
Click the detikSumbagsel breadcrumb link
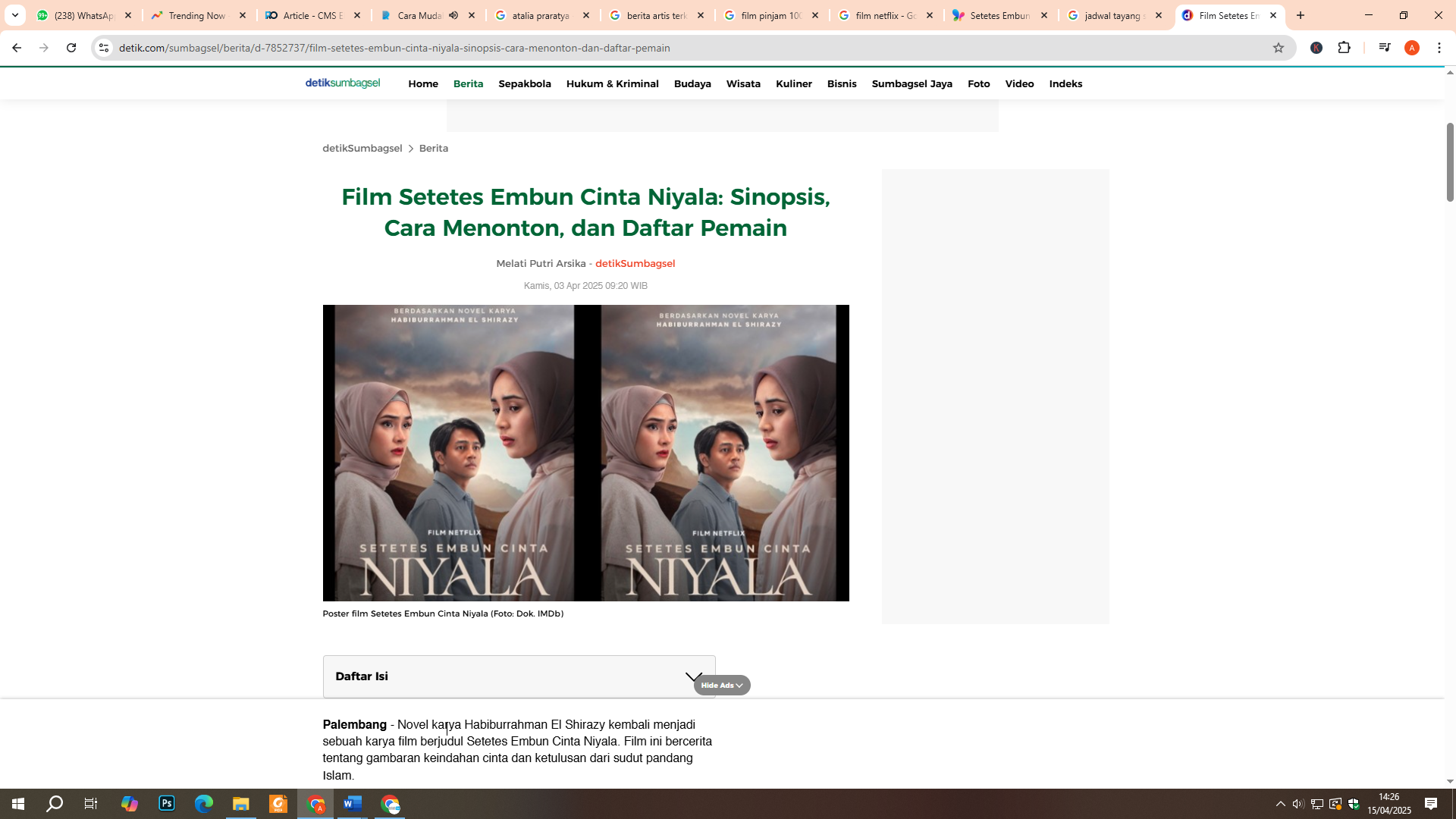tap(362, 149)
